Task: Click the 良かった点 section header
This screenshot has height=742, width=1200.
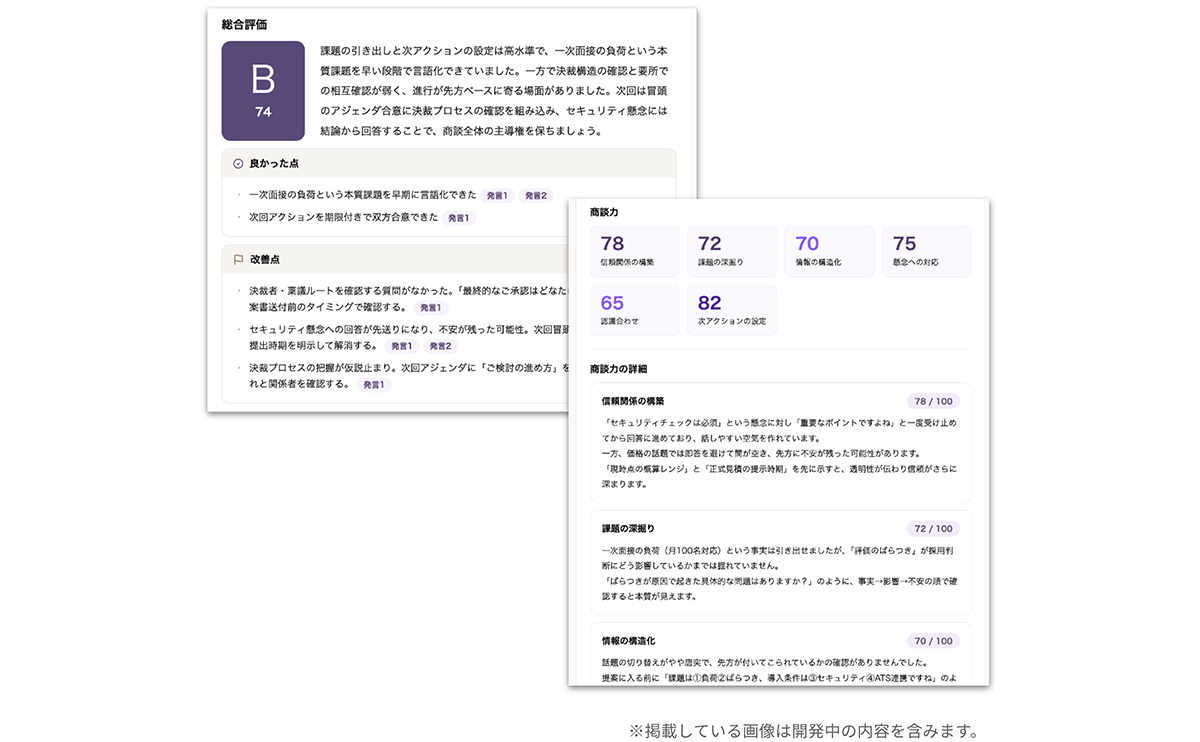Action: (449, 163)
